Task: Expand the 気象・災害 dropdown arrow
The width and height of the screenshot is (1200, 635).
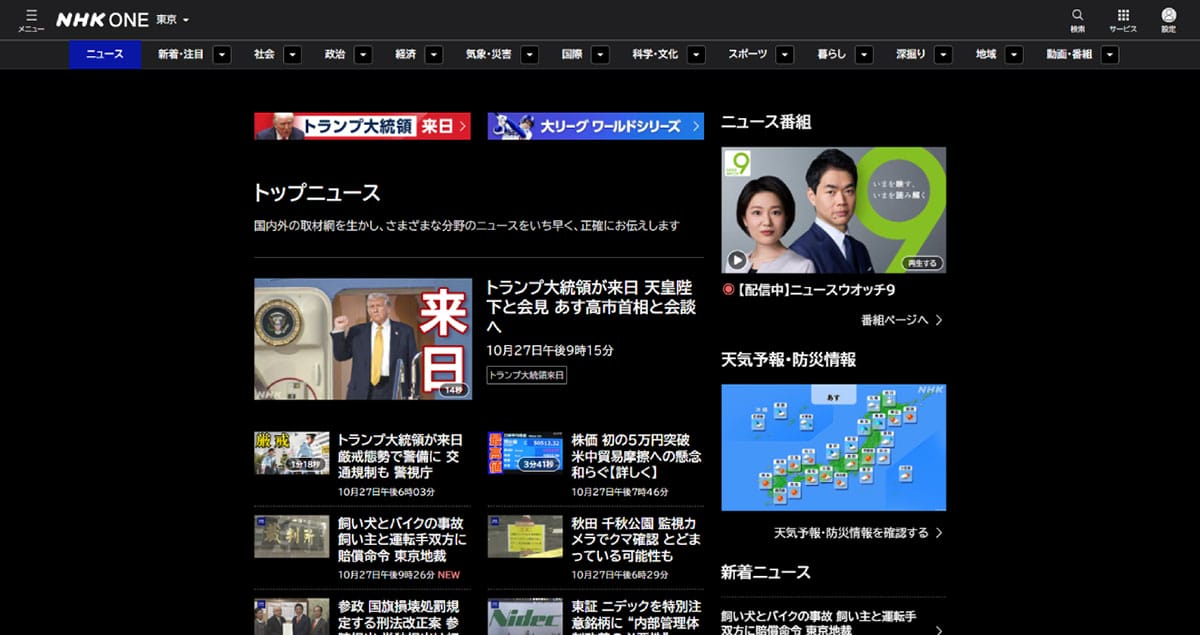Action: tap(529, 55)
